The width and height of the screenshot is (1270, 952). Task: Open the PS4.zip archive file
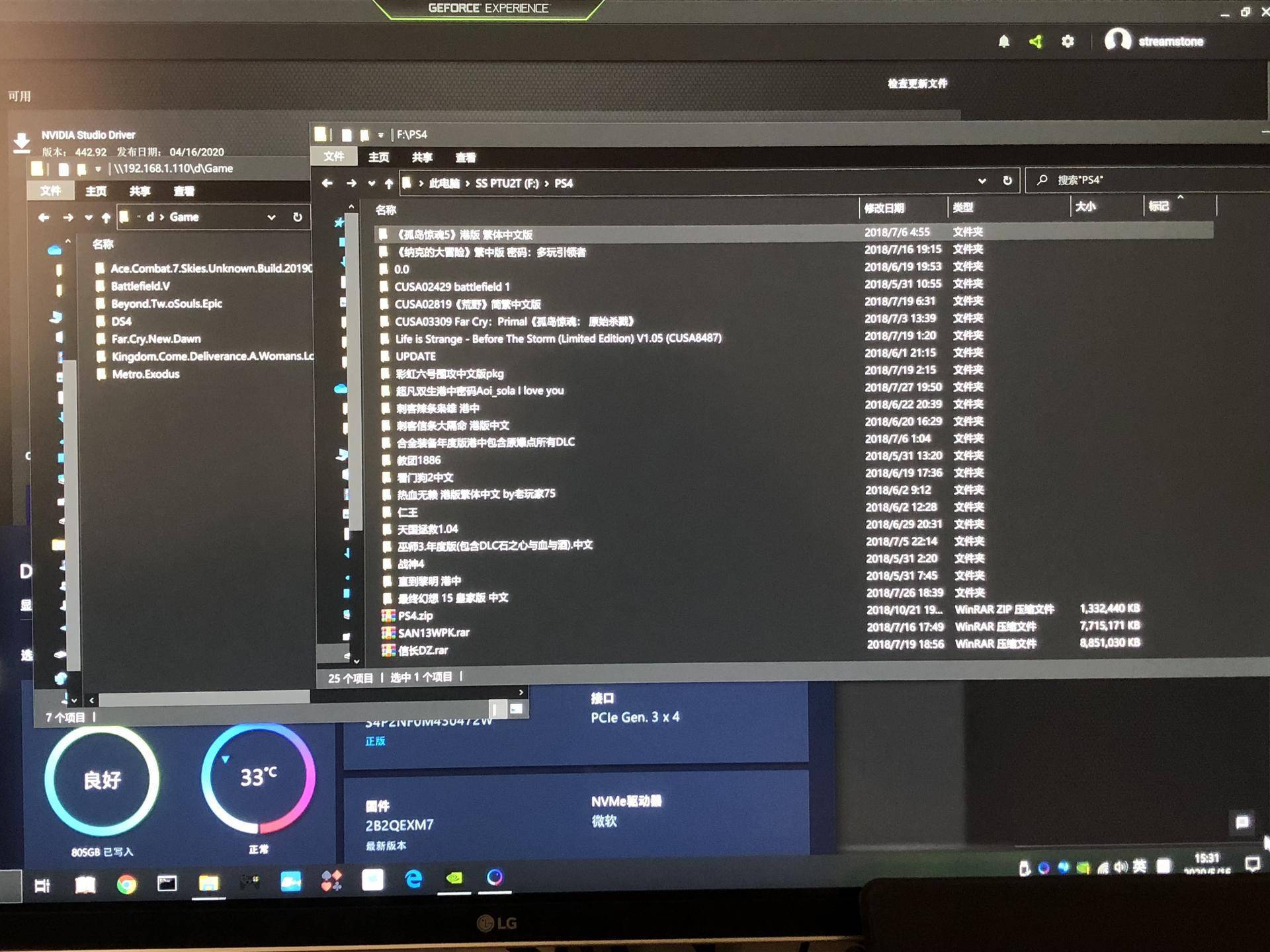[x=415, y=615]
